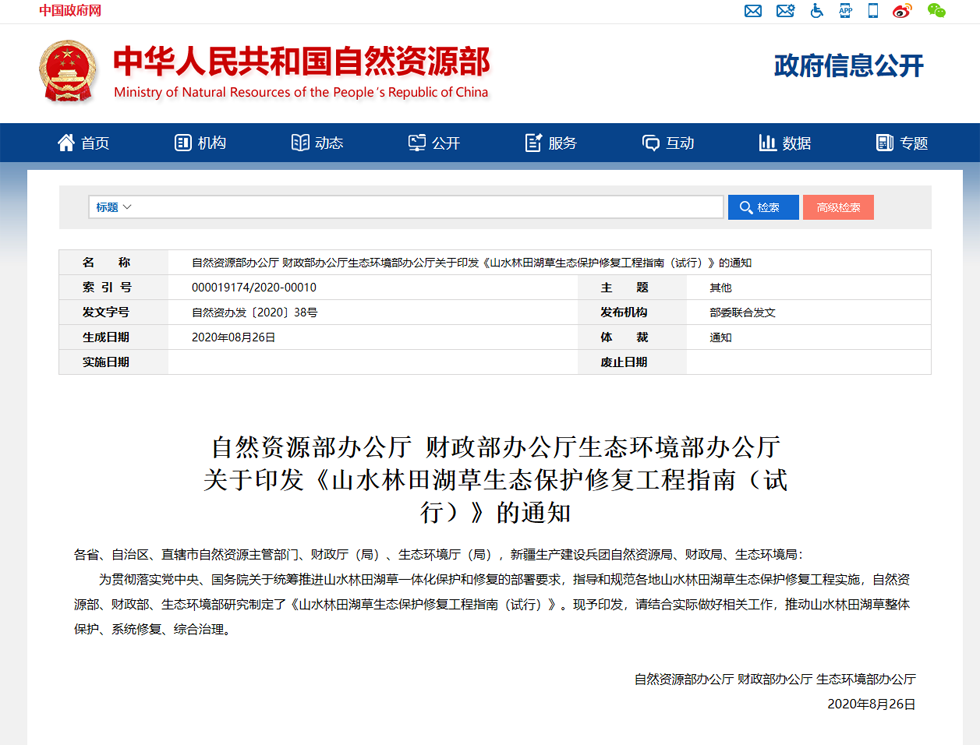Screen dimensions: 980x745
Task: Open the mail envelope icon in top bar
Action: [x=753, y=11]
